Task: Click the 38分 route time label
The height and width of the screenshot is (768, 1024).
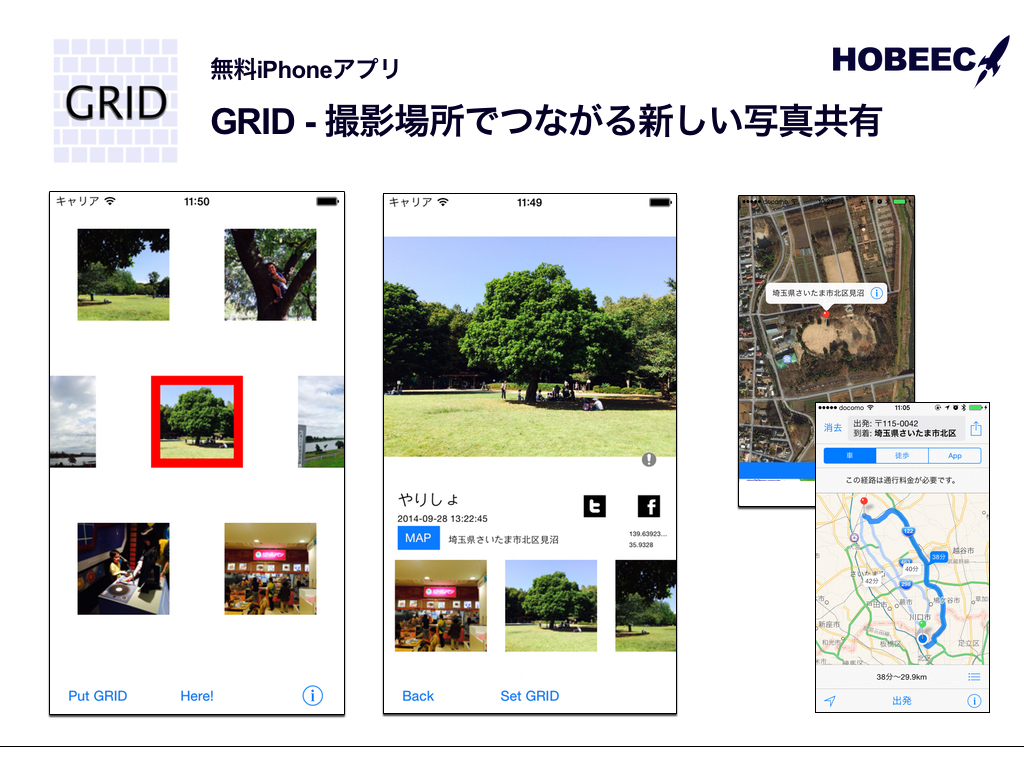Action: point(938,557)
